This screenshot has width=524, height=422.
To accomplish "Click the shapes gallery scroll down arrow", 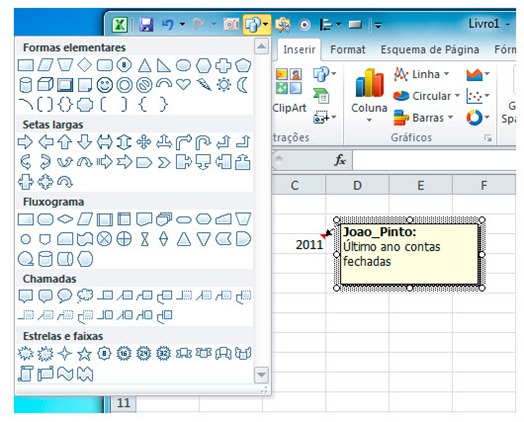I will point(261,375).
